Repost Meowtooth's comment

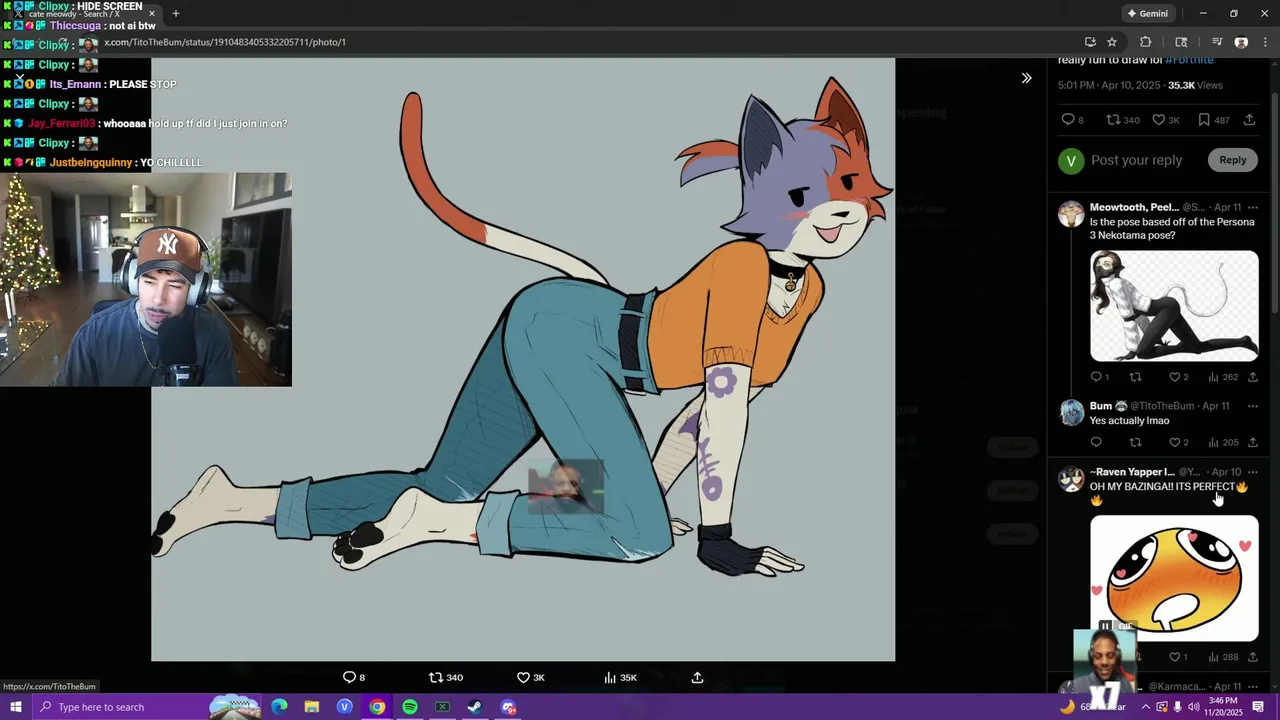pyautogui.click(x=1135, y=377)
